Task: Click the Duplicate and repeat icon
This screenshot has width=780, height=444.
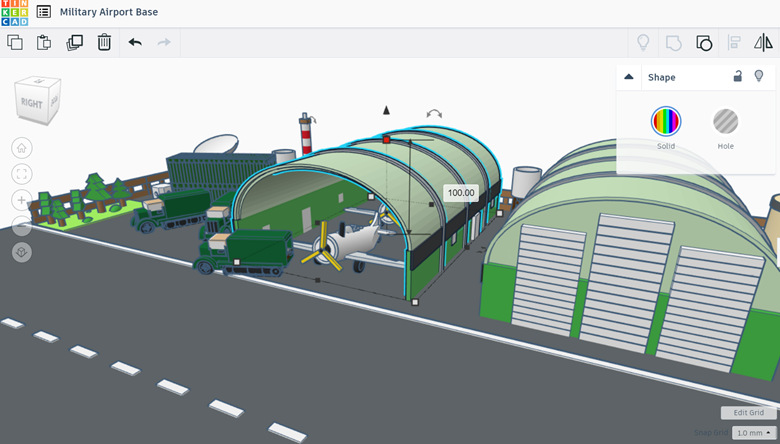Action: point(75,42)
